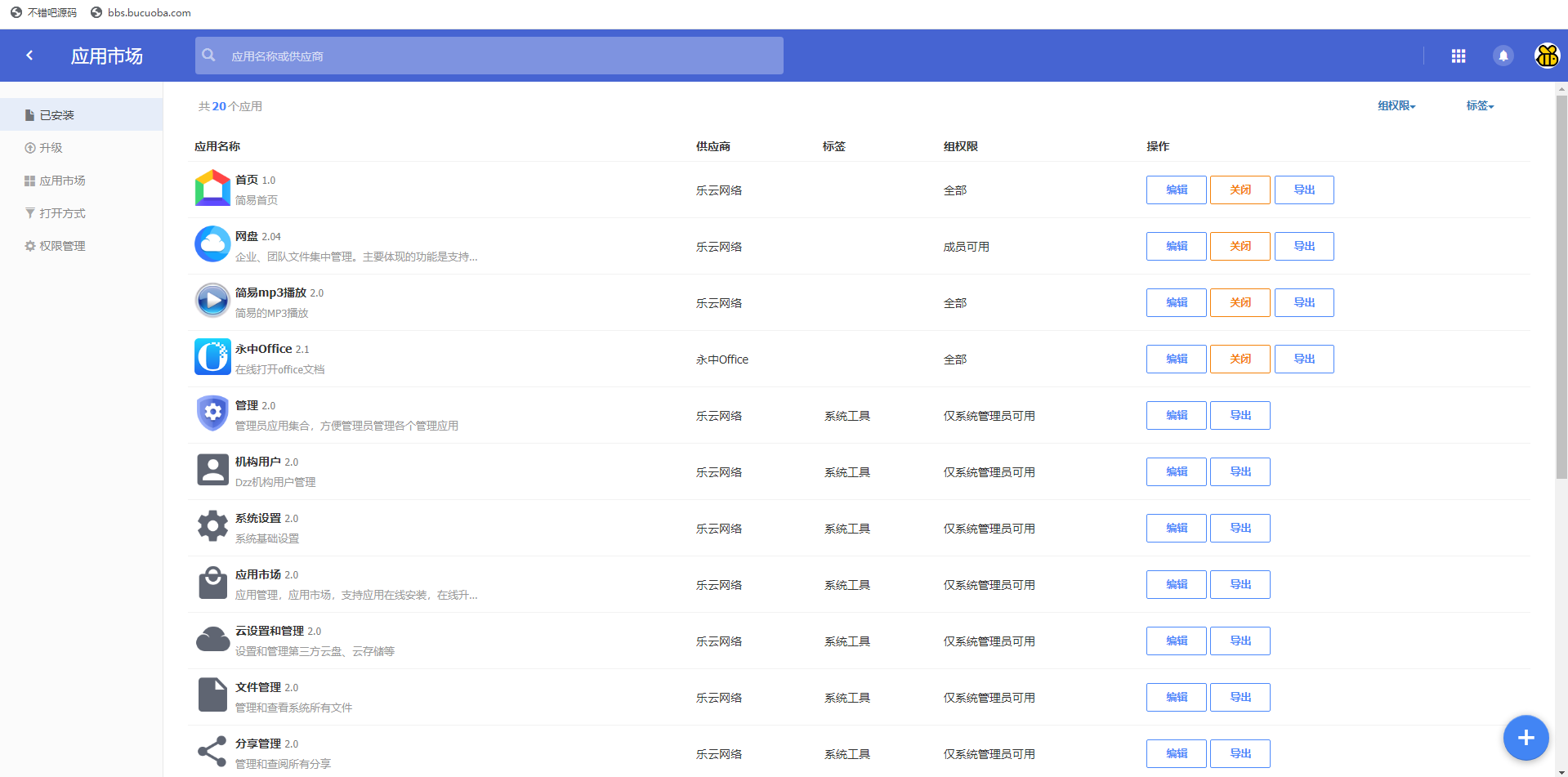Click 编辑 for the 系统设置 app
Screen dimensions: 1568x777
click(1176, 529)
